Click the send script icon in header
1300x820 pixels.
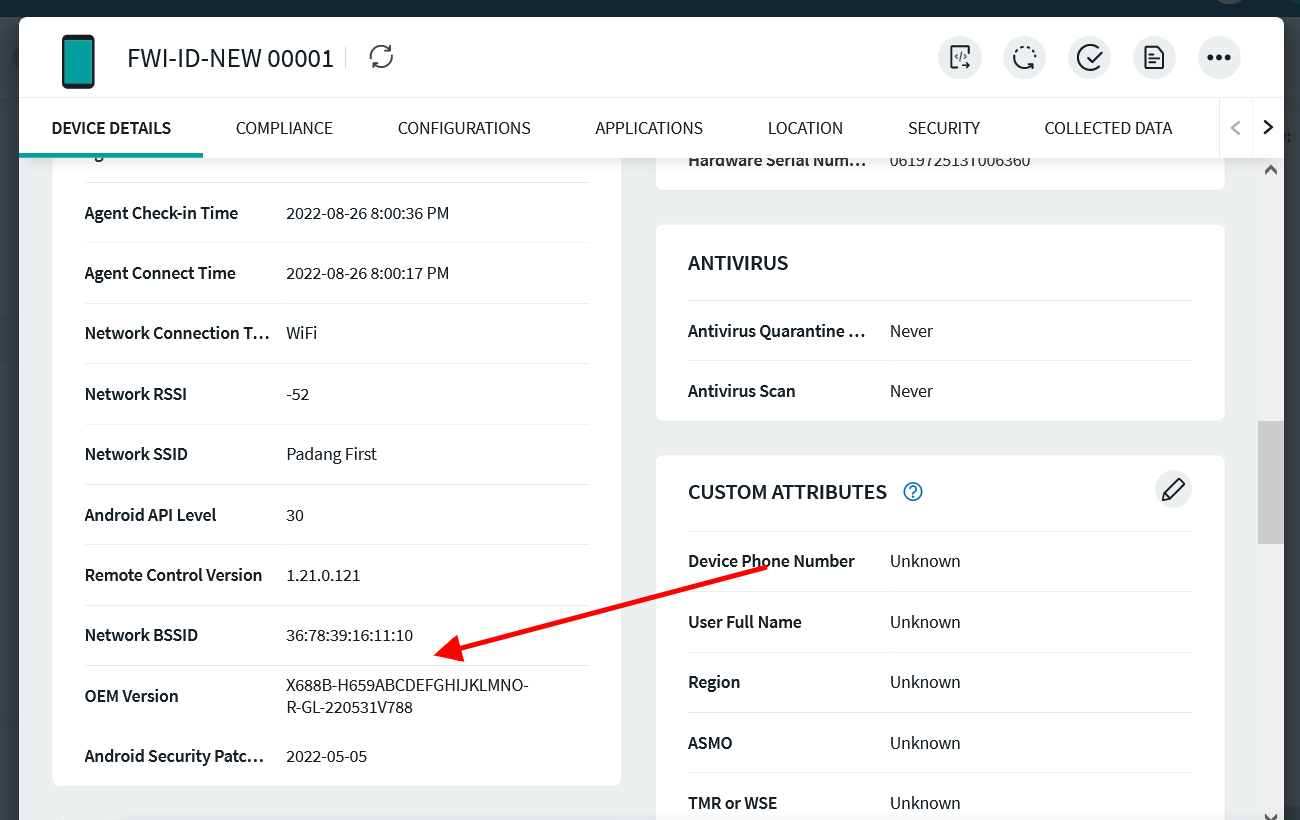point(959,58)
